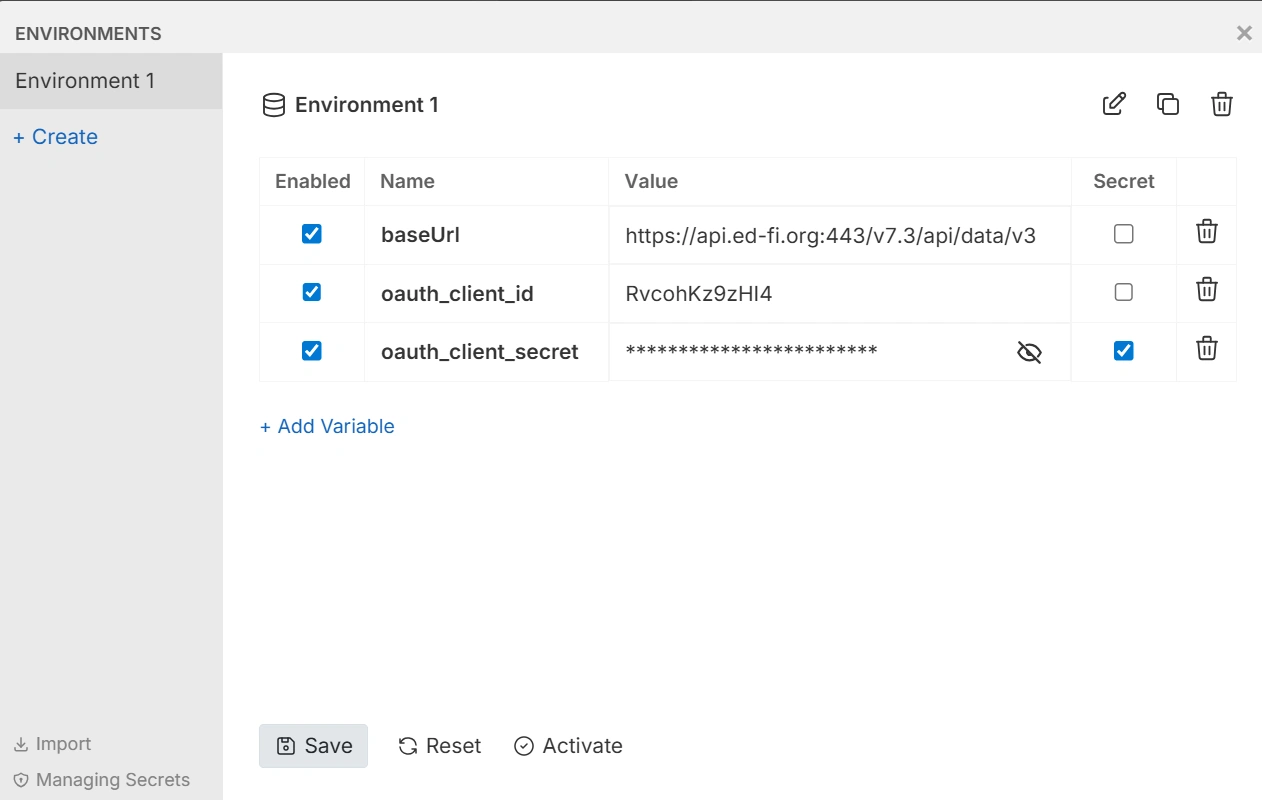Delete the oauth_client_id variable row
Viewport: 1262px width, 800px height.
pyautogui.click(x=1206, y=290)
